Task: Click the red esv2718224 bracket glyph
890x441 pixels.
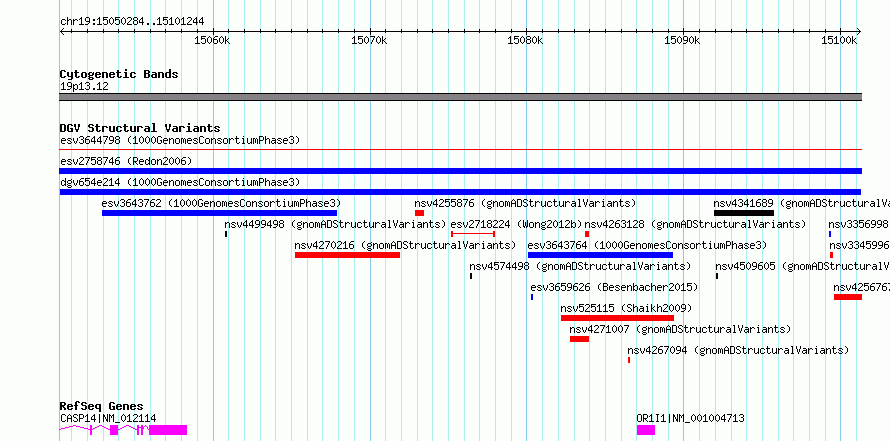Action: [x=473, y=234]
